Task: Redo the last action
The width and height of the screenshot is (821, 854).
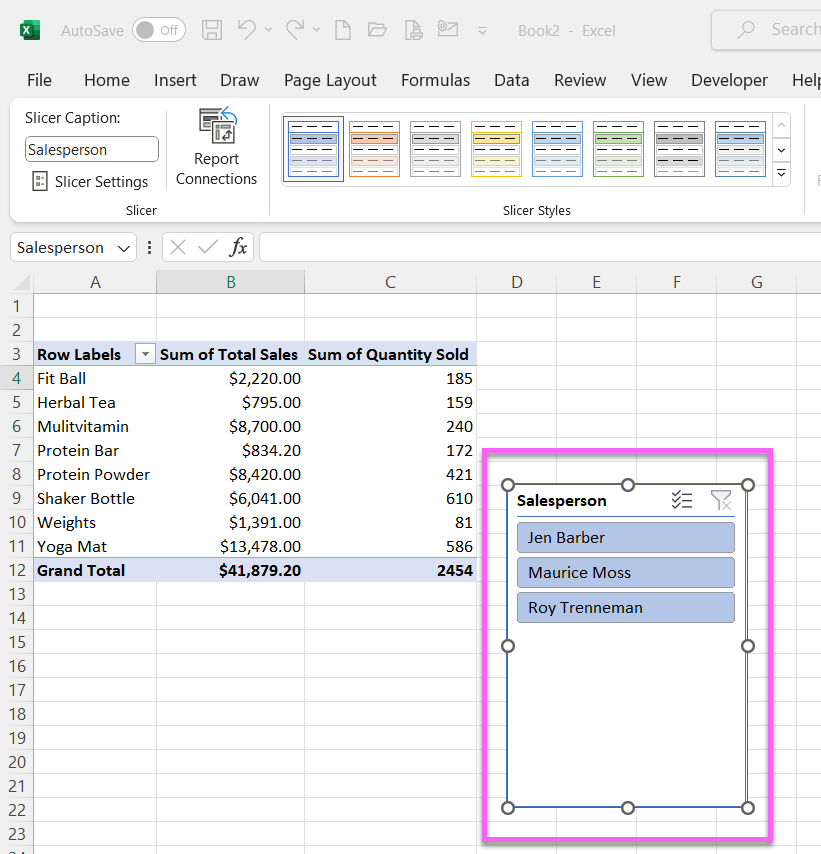Action: tap(299, 30)
